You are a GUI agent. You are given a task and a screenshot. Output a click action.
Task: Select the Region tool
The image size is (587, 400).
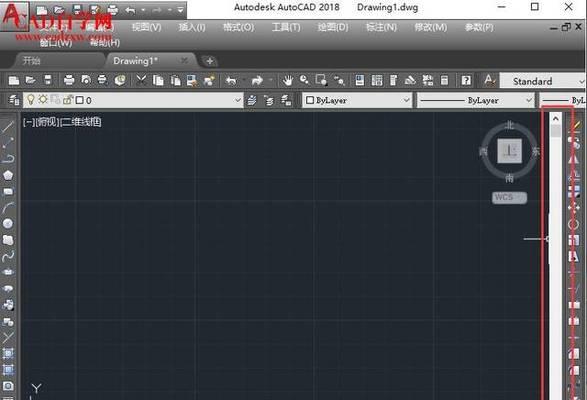point(8,386)
